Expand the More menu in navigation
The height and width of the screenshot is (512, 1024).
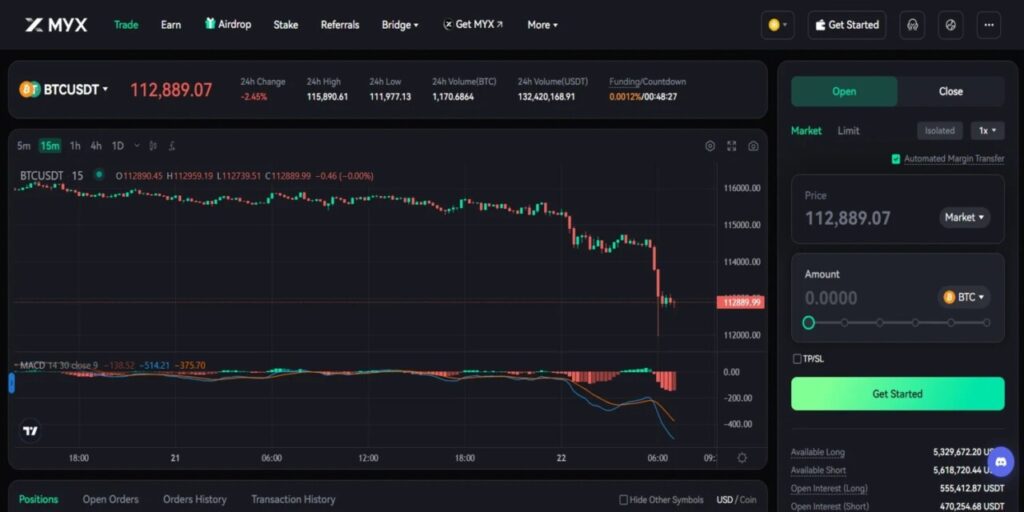click(542, 25)
